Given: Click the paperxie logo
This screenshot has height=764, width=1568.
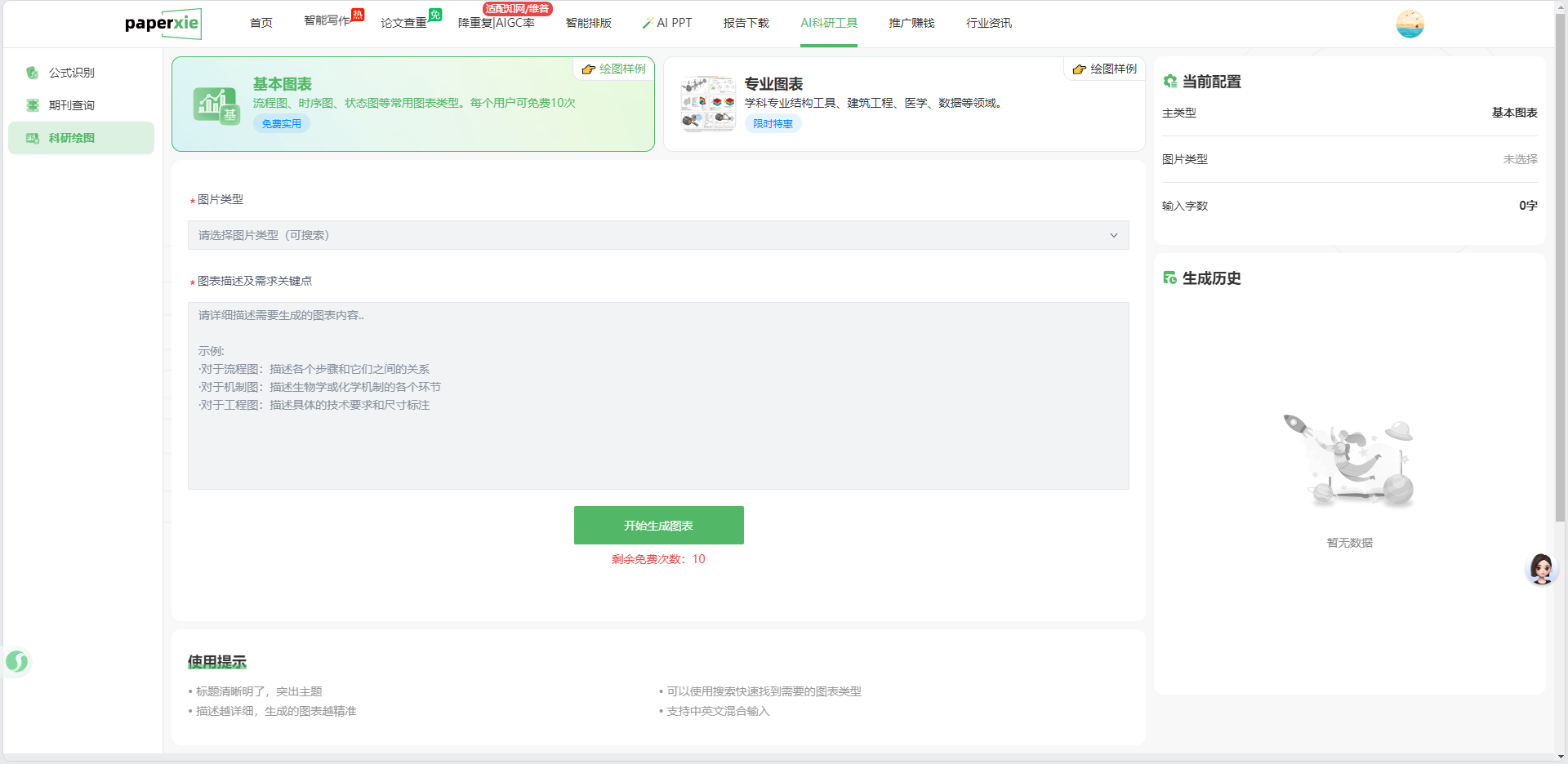Looking at the screenshot, I should [163, 24].
